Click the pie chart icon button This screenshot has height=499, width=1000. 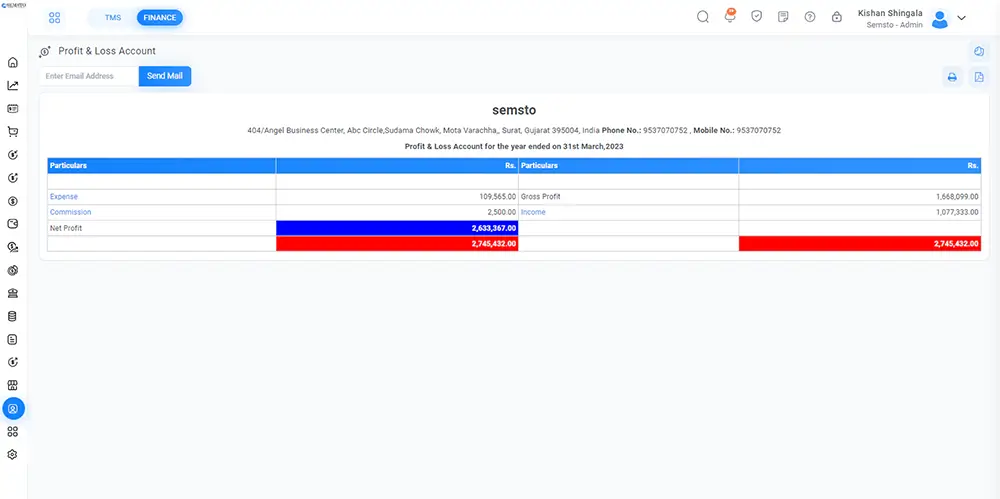(979, 51)
